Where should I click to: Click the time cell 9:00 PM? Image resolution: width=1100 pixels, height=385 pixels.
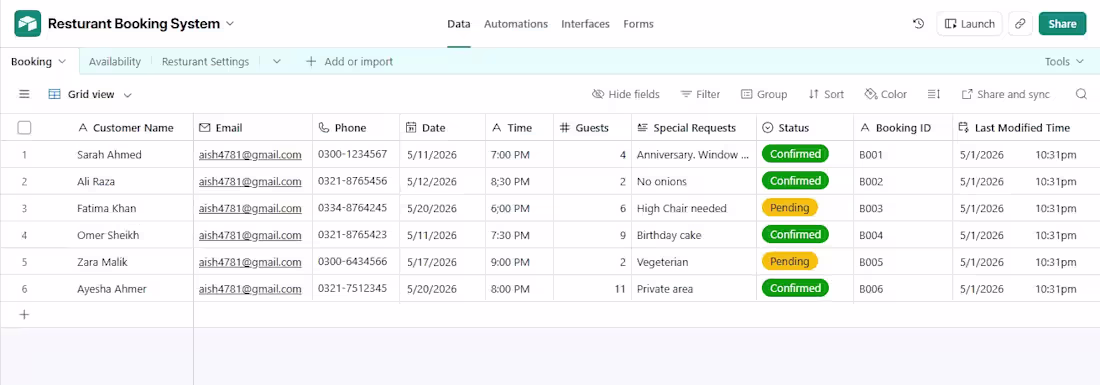pyautogui.click(x=520, y=262)
